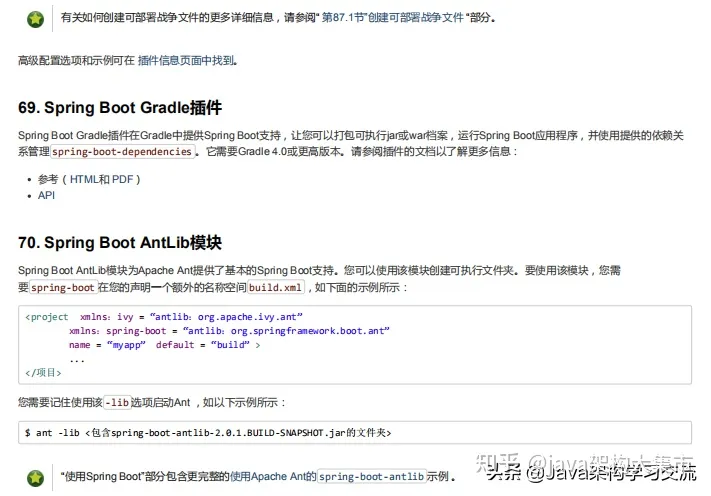Open the 使用Apache Ant的 spring-boot-antlib link
The height and width of the screenshot is (496, 711).
click(328, 477)
